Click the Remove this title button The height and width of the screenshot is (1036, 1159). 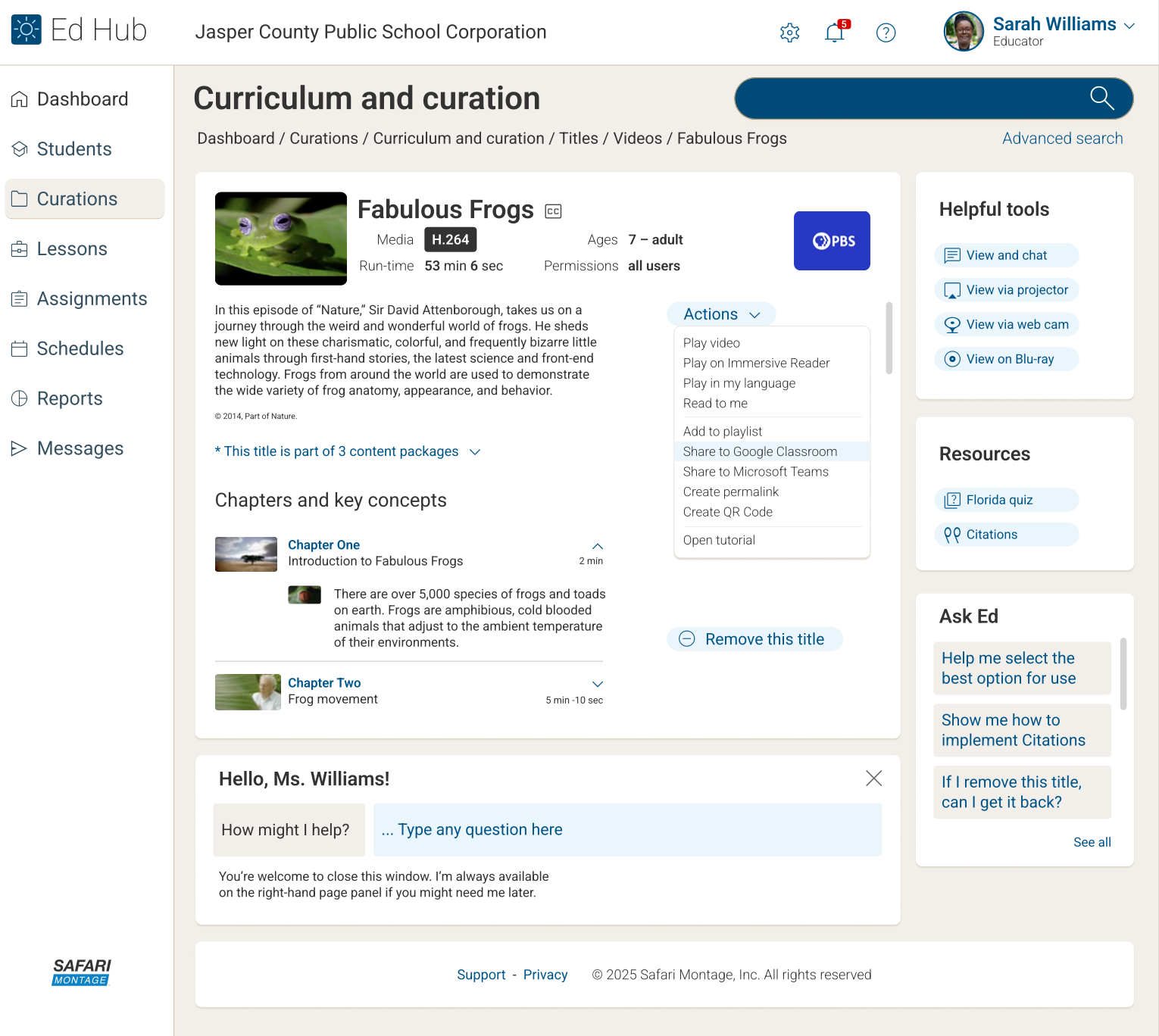pos(754,639)
